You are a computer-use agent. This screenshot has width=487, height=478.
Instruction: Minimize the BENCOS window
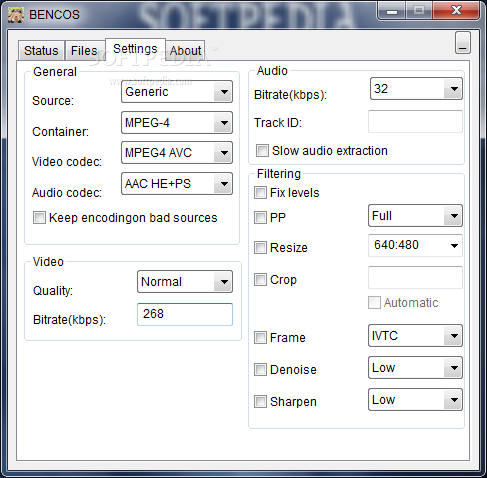pyautogui.click(x=392, y=11)
